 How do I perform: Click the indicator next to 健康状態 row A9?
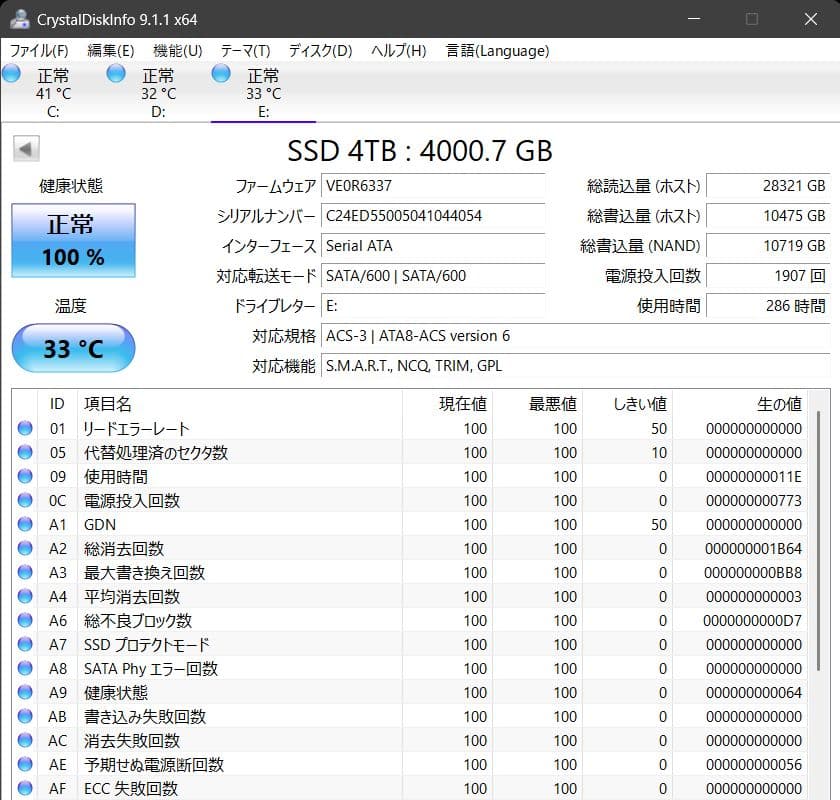(24, 692)
